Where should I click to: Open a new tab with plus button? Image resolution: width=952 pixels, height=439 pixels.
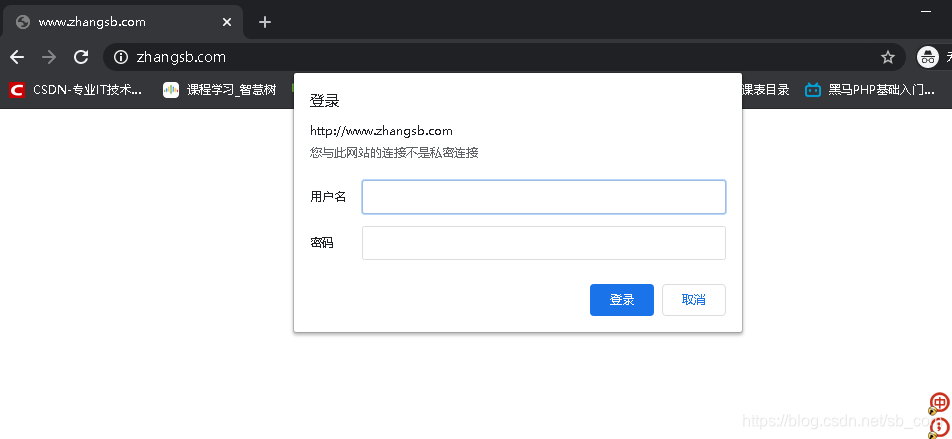265,22
